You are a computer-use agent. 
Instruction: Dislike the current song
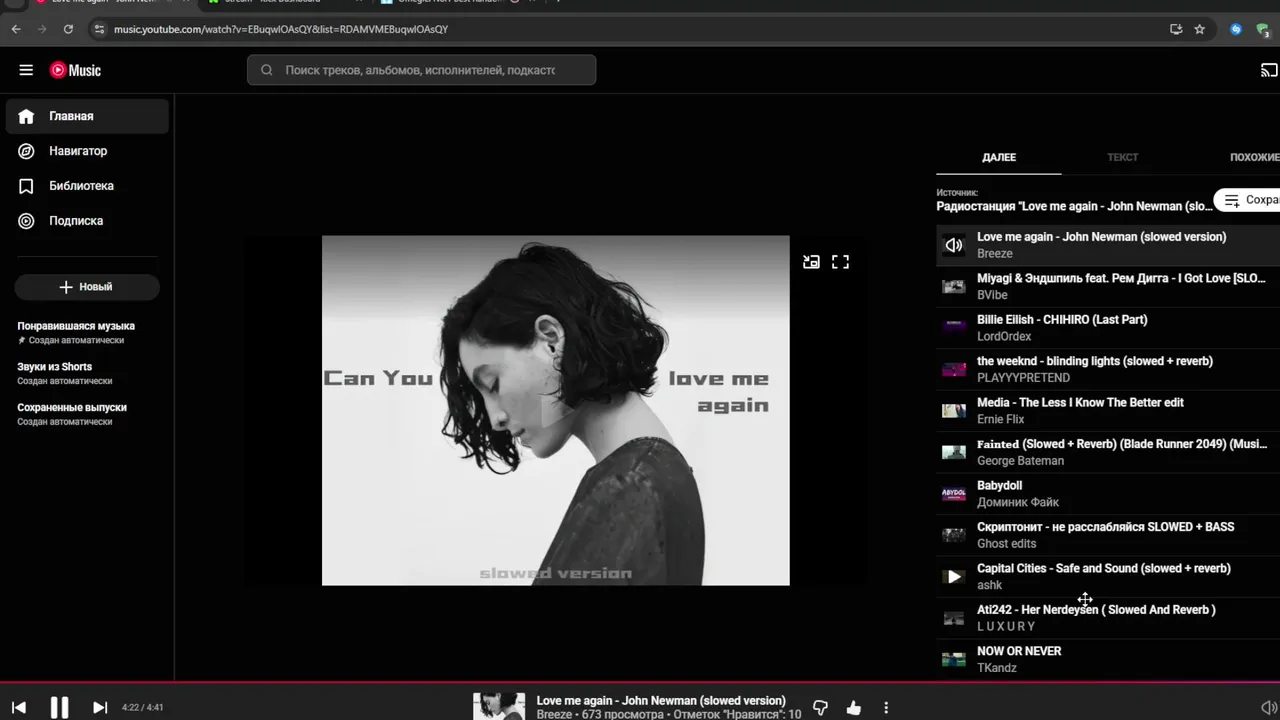[820, 708]
